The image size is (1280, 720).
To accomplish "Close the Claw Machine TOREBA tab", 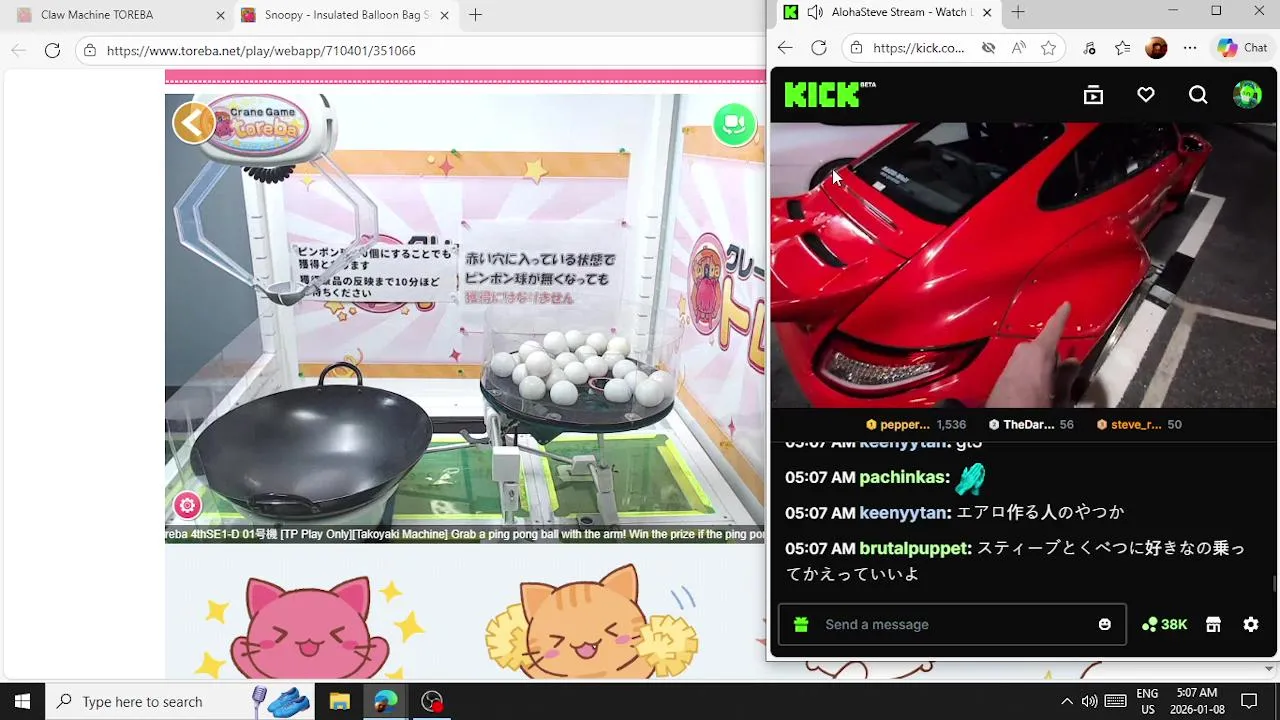I will tap(220, 15).
